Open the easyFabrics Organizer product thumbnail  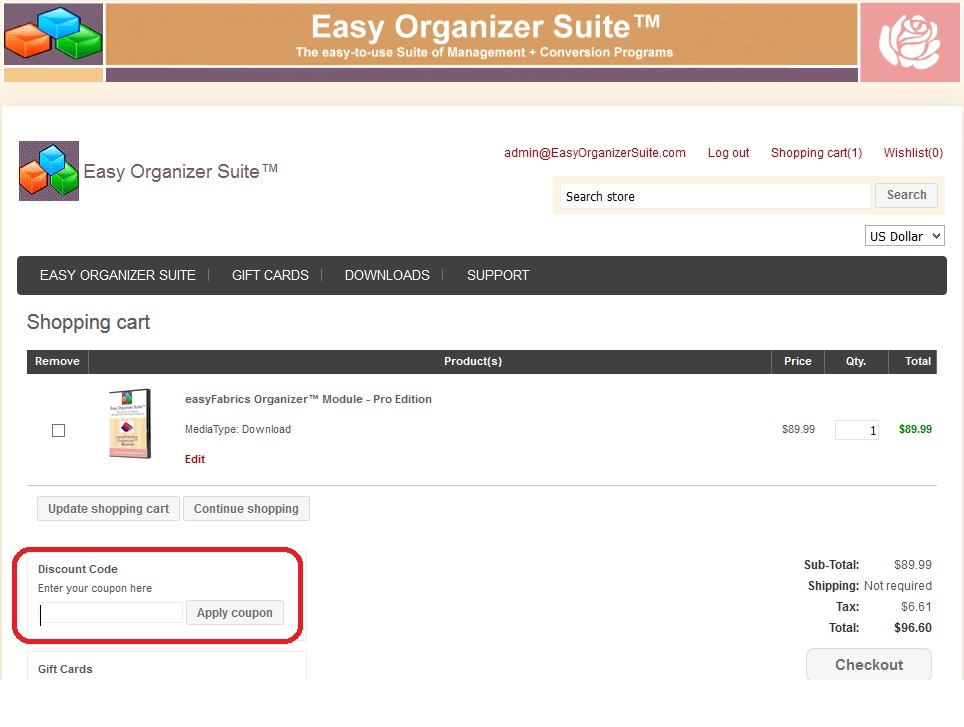pos(130,424)
